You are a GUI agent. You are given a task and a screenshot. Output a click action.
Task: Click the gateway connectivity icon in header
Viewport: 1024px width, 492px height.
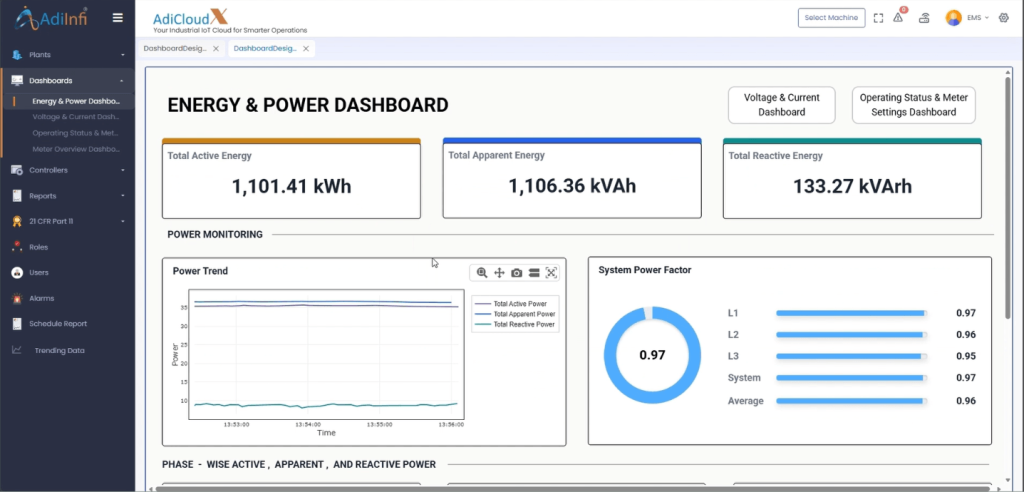924,18
